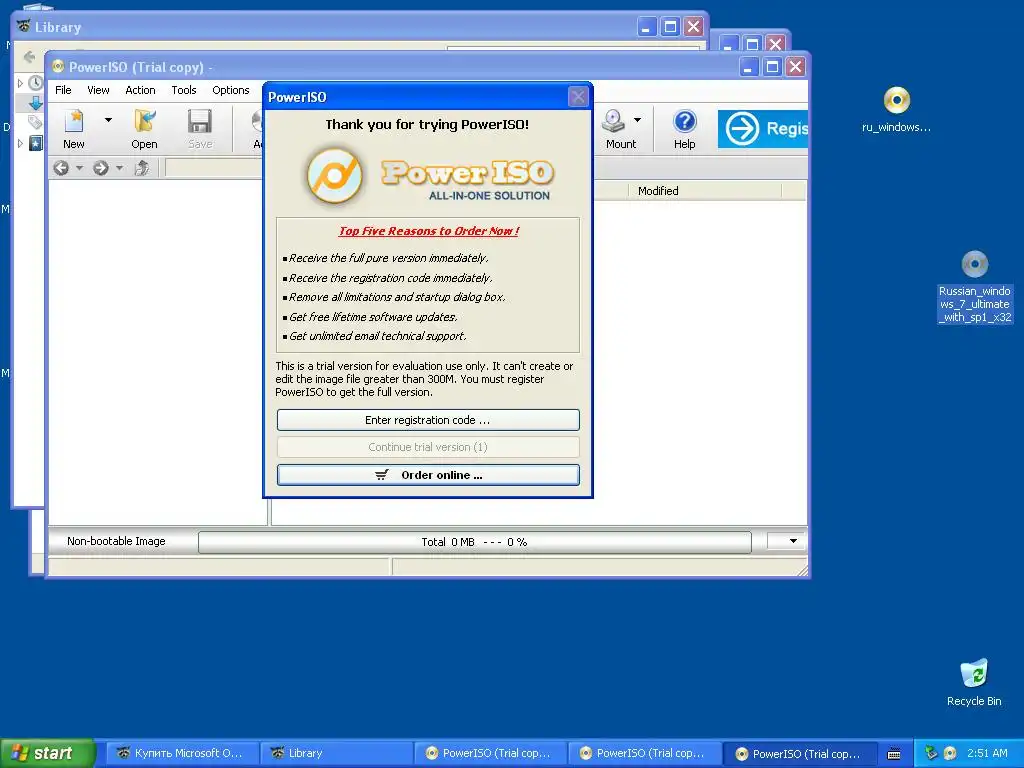Open the Tools menu
The height and width of the screenshot is (768, 1024).
click(184, 90)
